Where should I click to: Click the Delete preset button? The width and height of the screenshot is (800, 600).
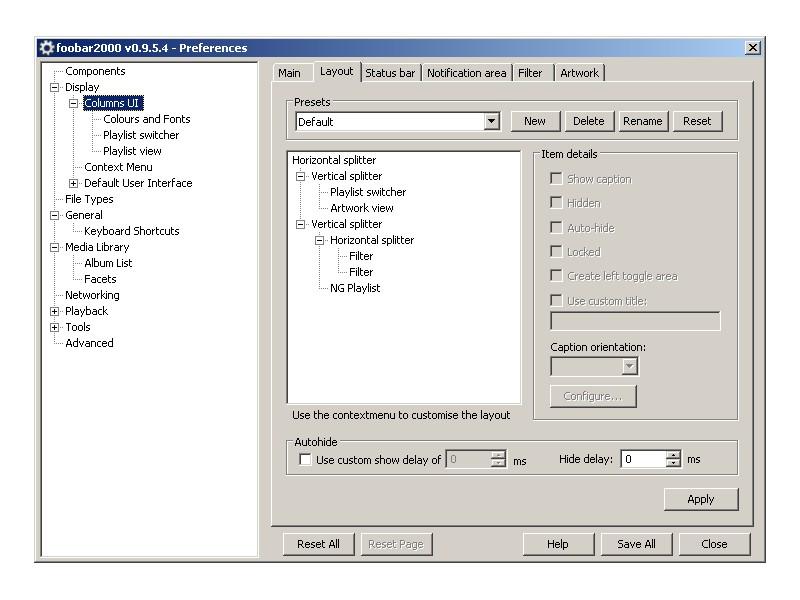(x=589, y=121)
